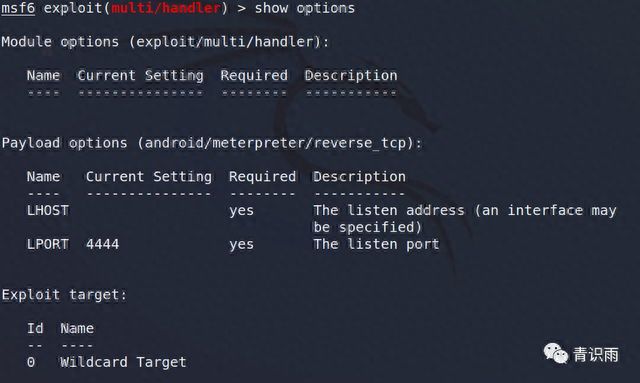Click the target Id value 0

[x=31, y=362]
